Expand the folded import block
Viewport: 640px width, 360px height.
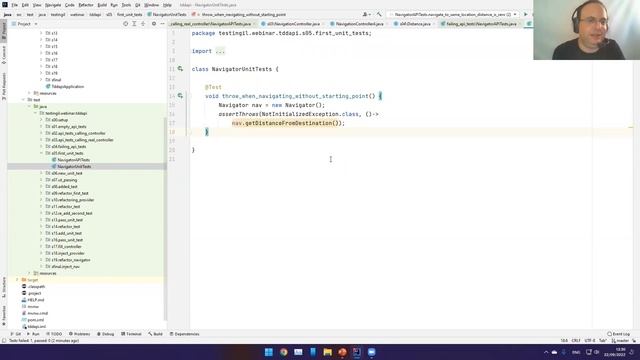click(x=220, y=51)
